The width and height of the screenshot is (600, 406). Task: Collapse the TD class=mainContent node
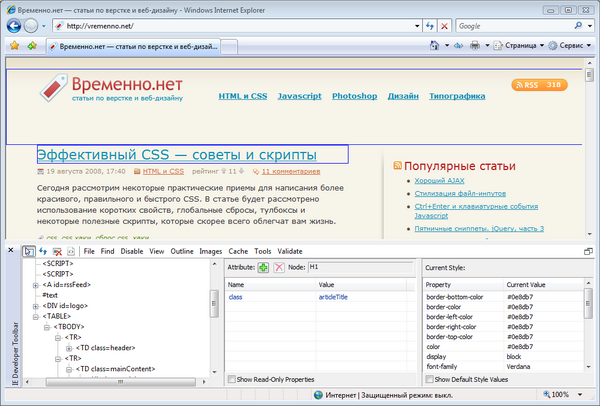pos(69,369)
